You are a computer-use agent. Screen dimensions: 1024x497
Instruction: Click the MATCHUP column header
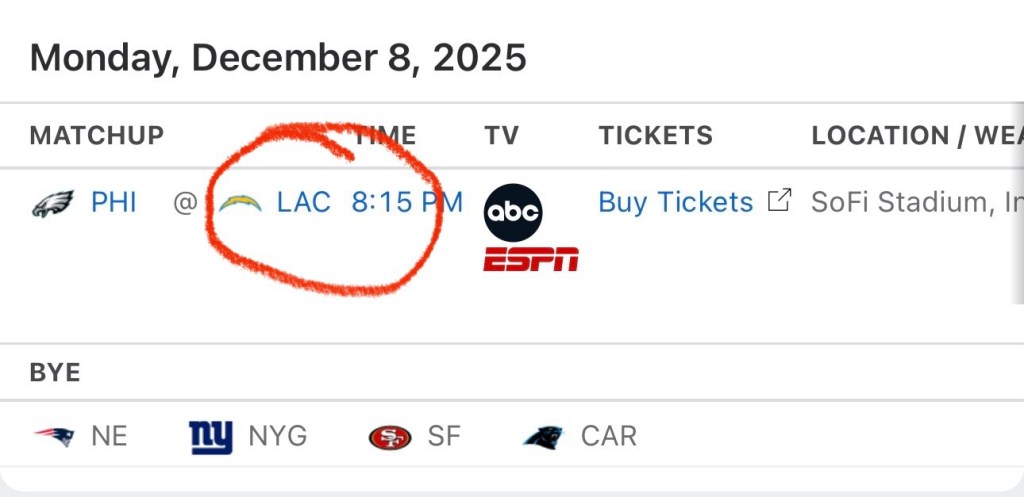pos(97,135)
